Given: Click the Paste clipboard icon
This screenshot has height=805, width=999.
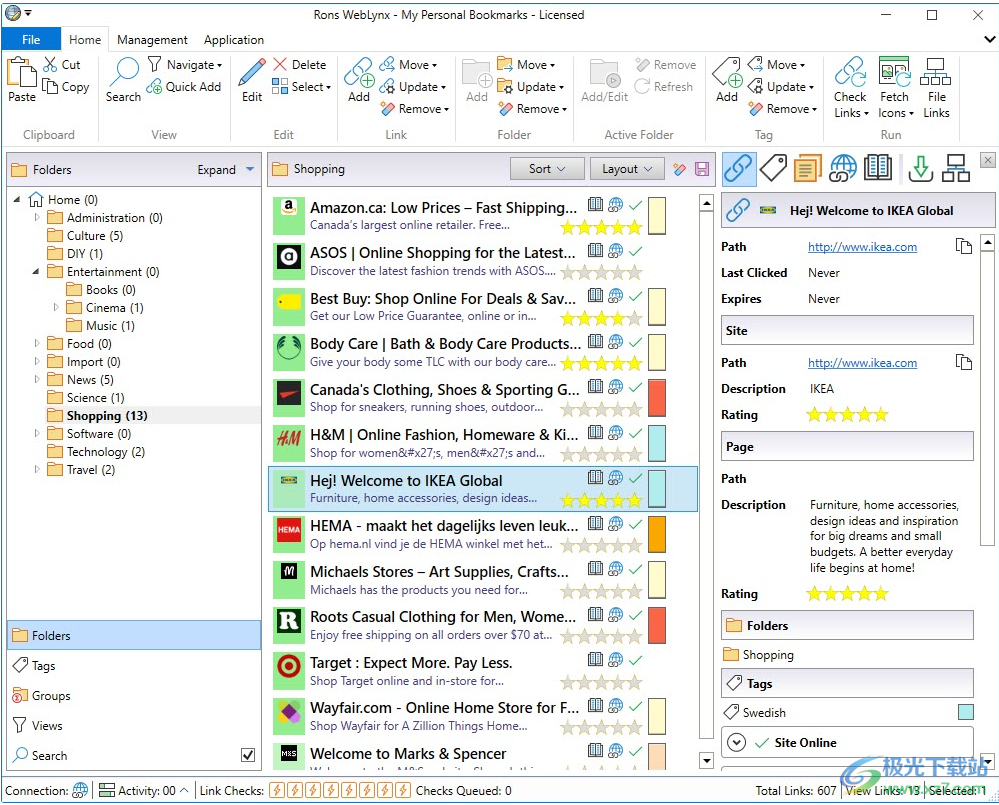Looking at the screenshot, I should [x=21, y=72].
